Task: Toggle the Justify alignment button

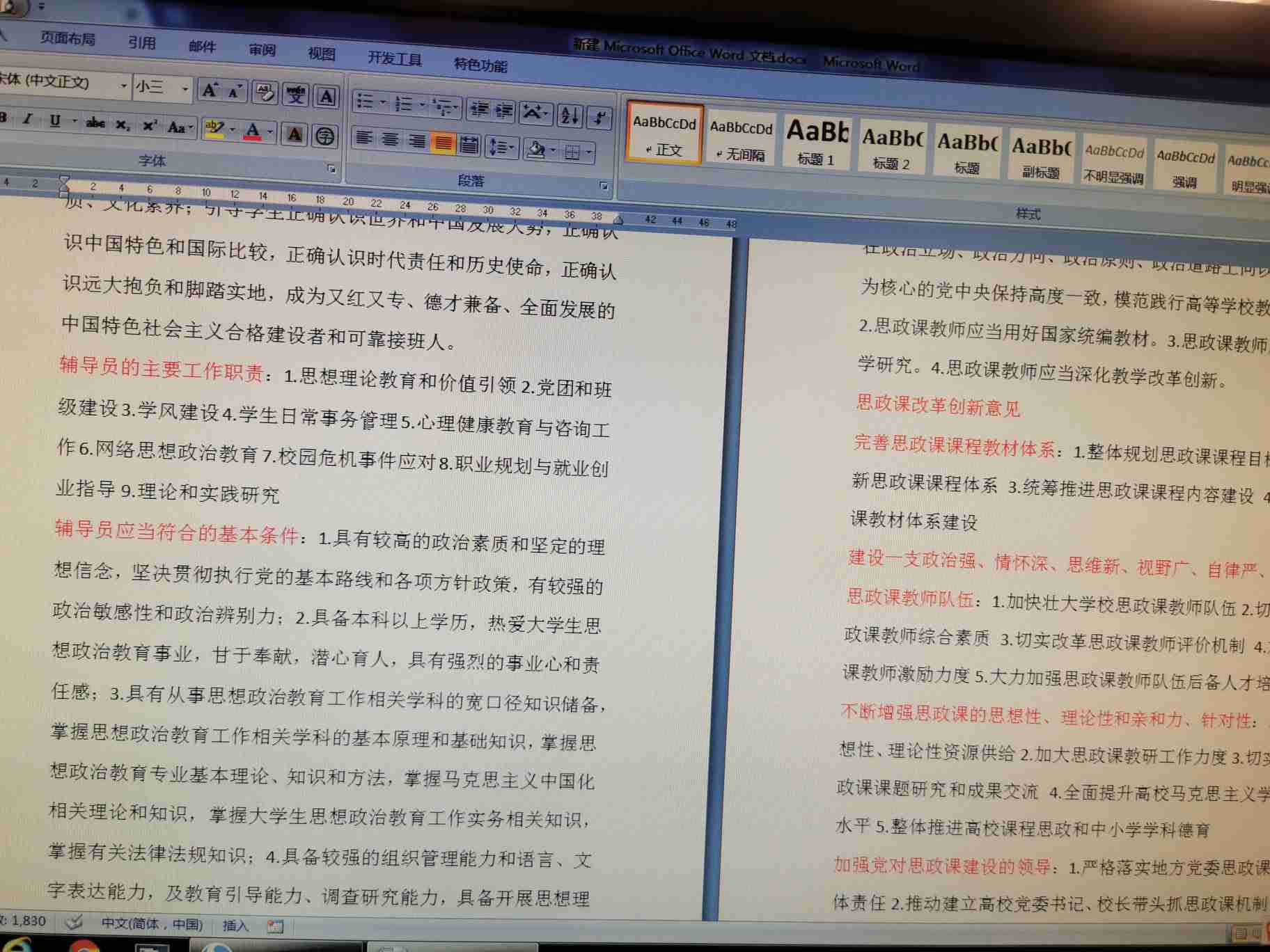Action: point(443,143)
